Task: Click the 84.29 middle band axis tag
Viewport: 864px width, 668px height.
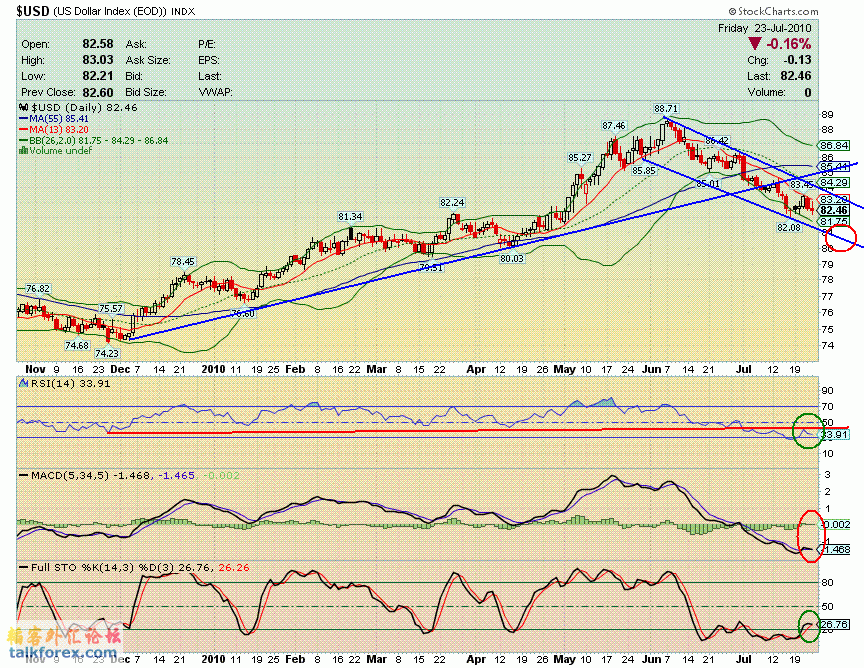Action: tap(833, 182)
